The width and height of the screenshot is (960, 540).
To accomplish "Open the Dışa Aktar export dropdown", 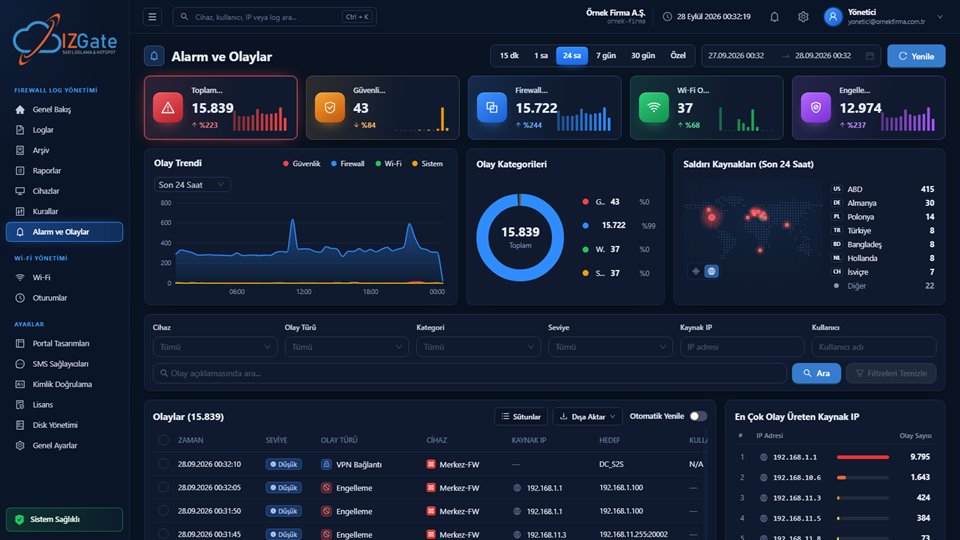I will [x=588, y=416].
